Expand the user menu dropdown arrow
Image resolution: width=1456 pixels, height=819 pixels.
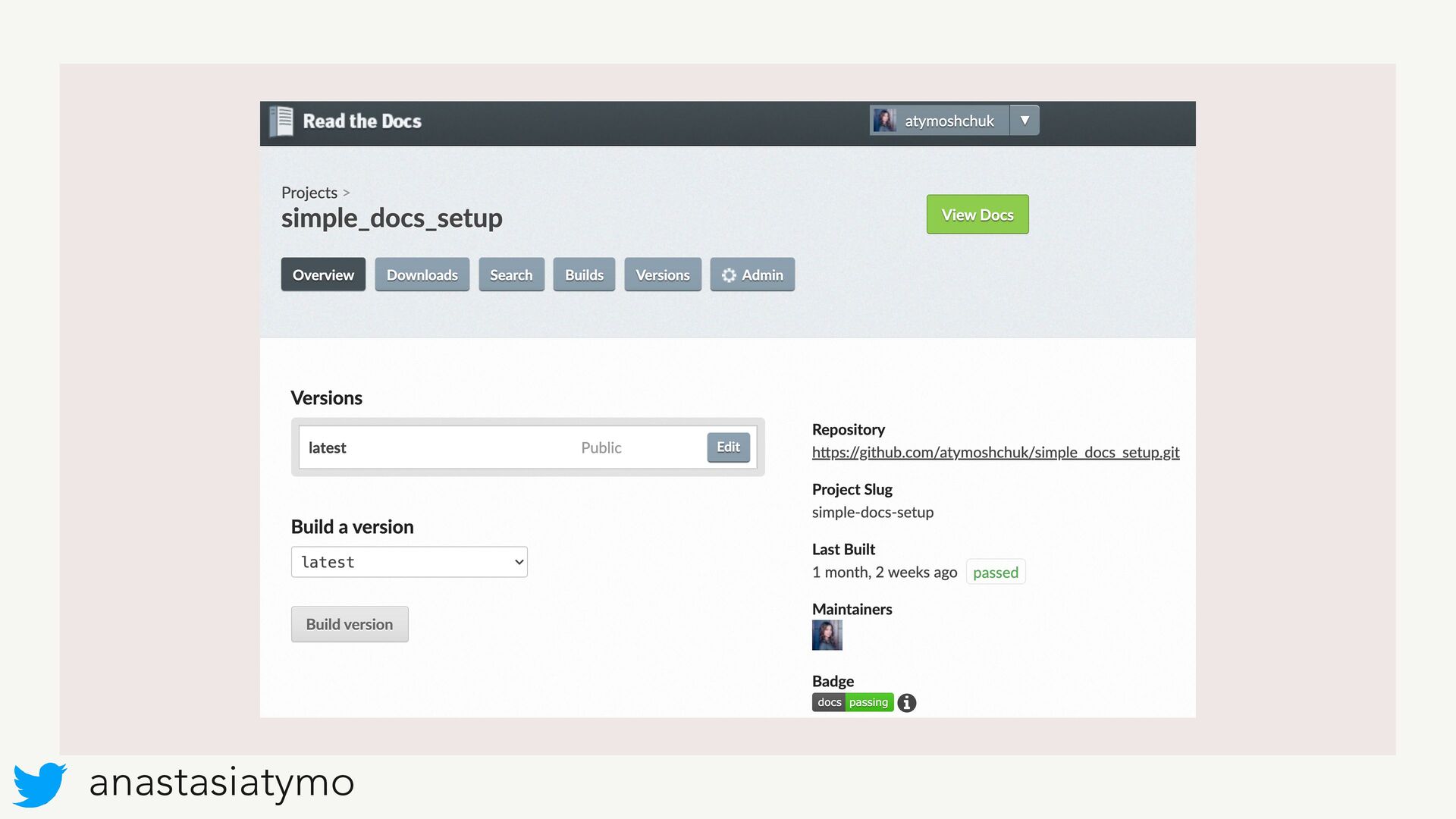(1025, 121)
